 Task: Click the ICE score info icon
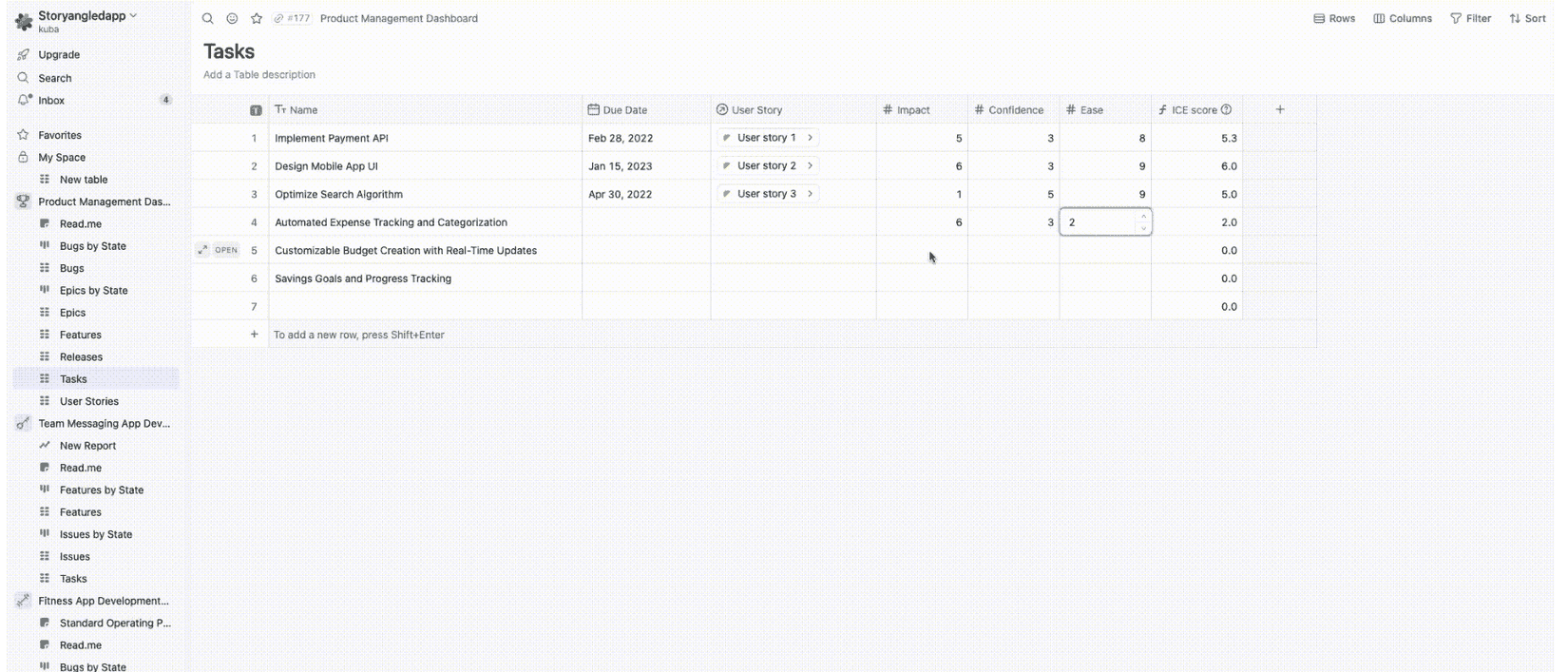1226,110
